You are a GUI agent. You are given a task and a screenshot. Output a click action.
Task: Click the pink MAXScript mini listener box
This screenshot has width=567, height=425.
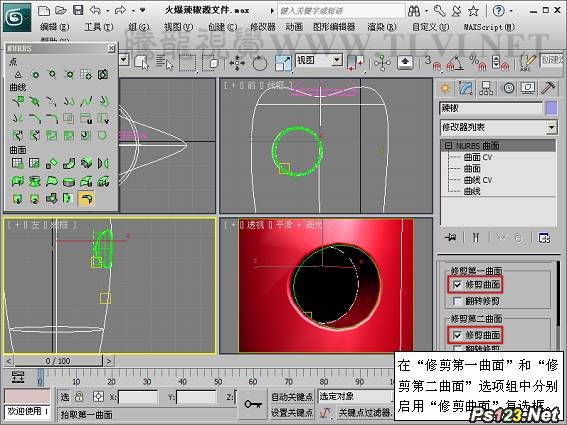(x=27, y=396)
